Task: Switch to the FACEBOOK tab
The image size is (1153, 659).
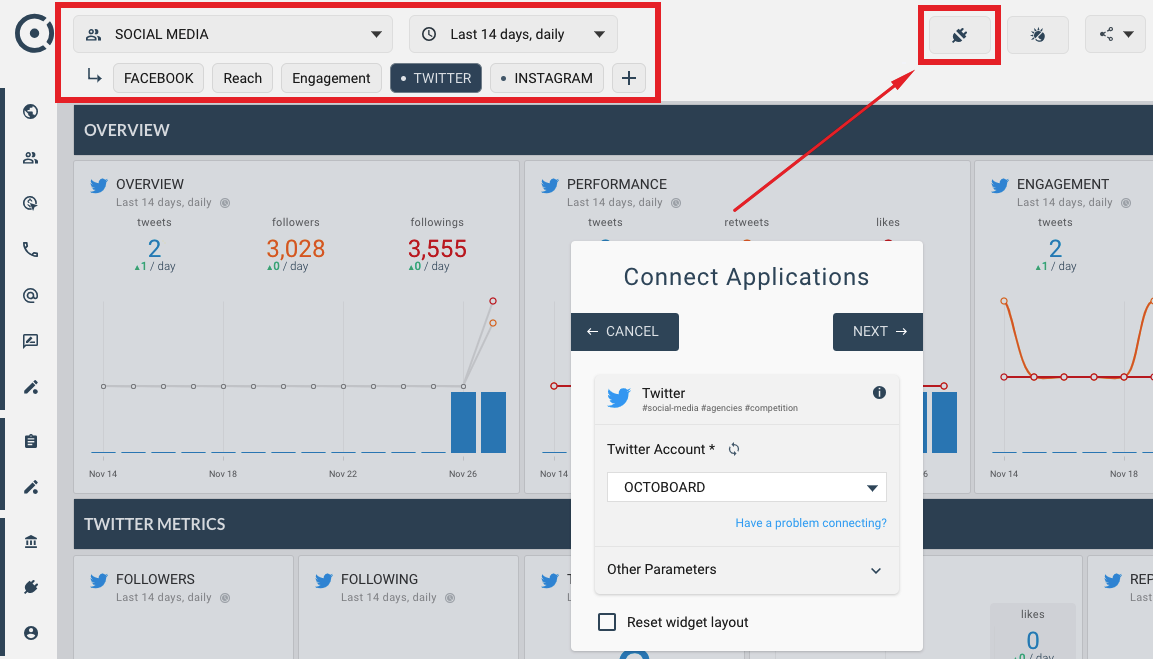Action: coord(158,78)
